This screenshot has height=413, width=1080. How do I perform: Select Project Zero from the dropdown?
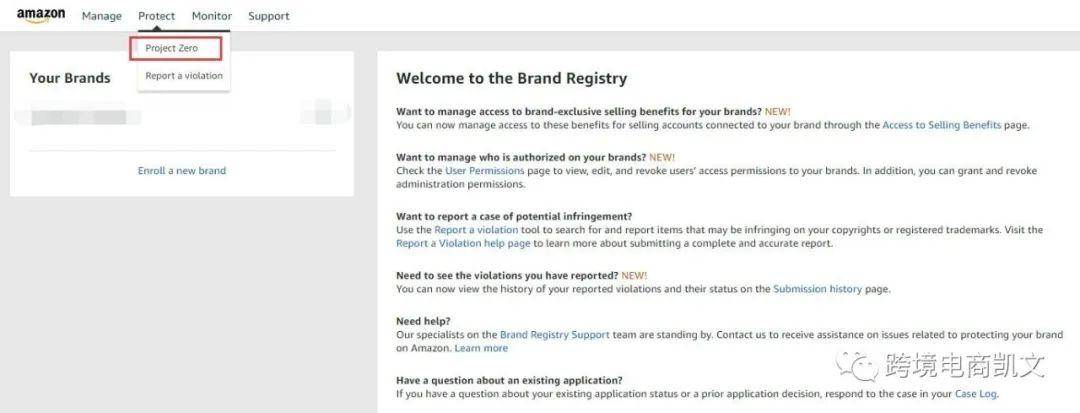[172, 48]
